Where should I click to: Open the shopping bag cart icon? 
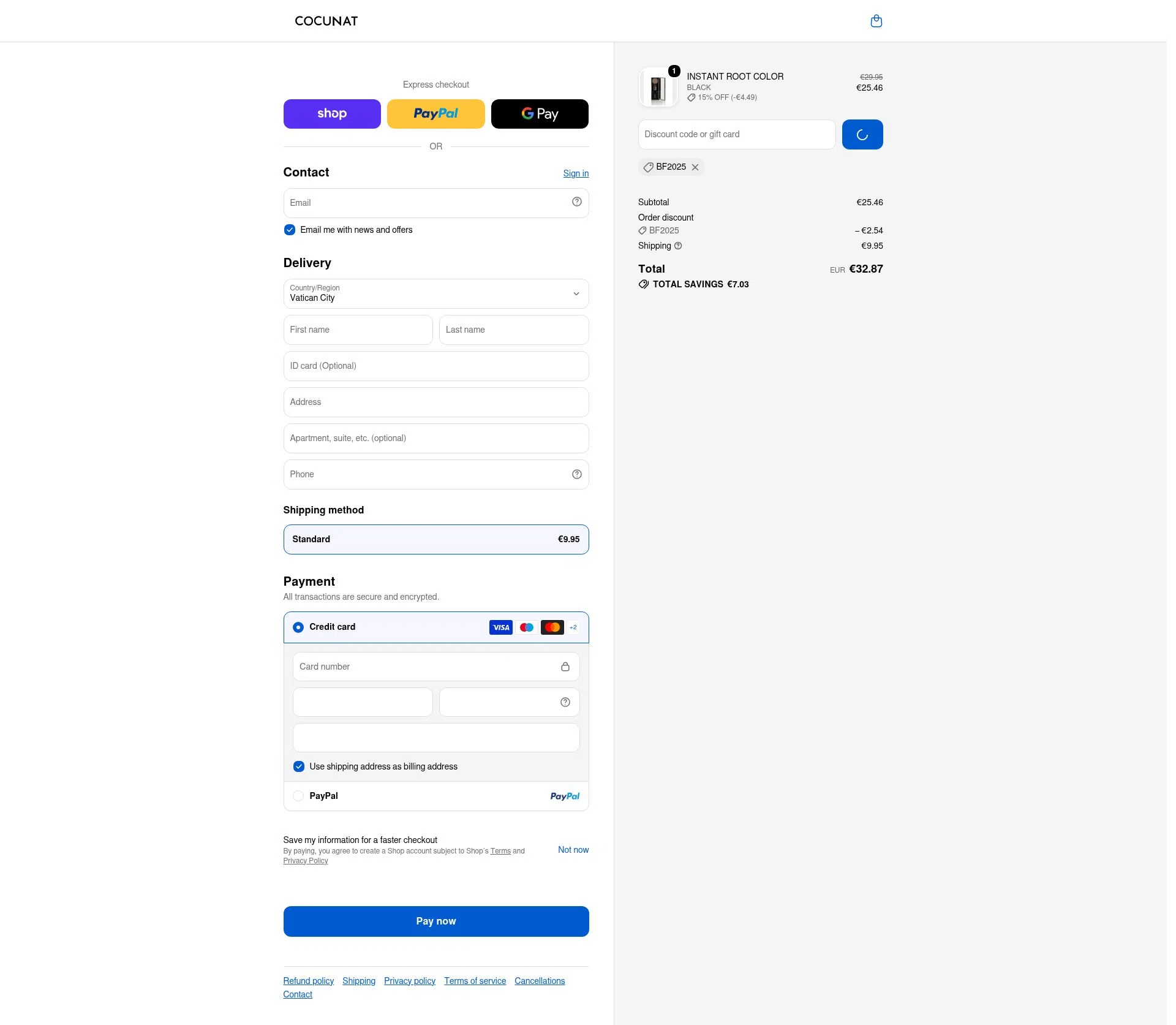(876, 21)
